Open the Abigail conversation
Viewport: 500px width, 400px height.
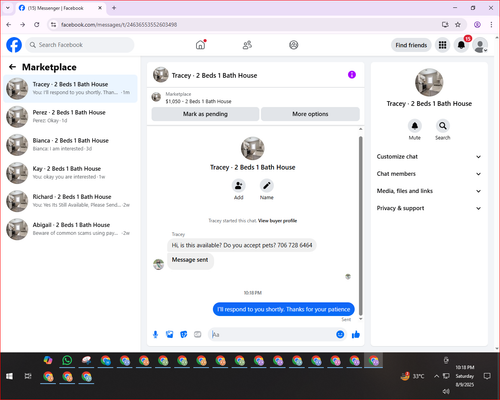click(70, 229)
